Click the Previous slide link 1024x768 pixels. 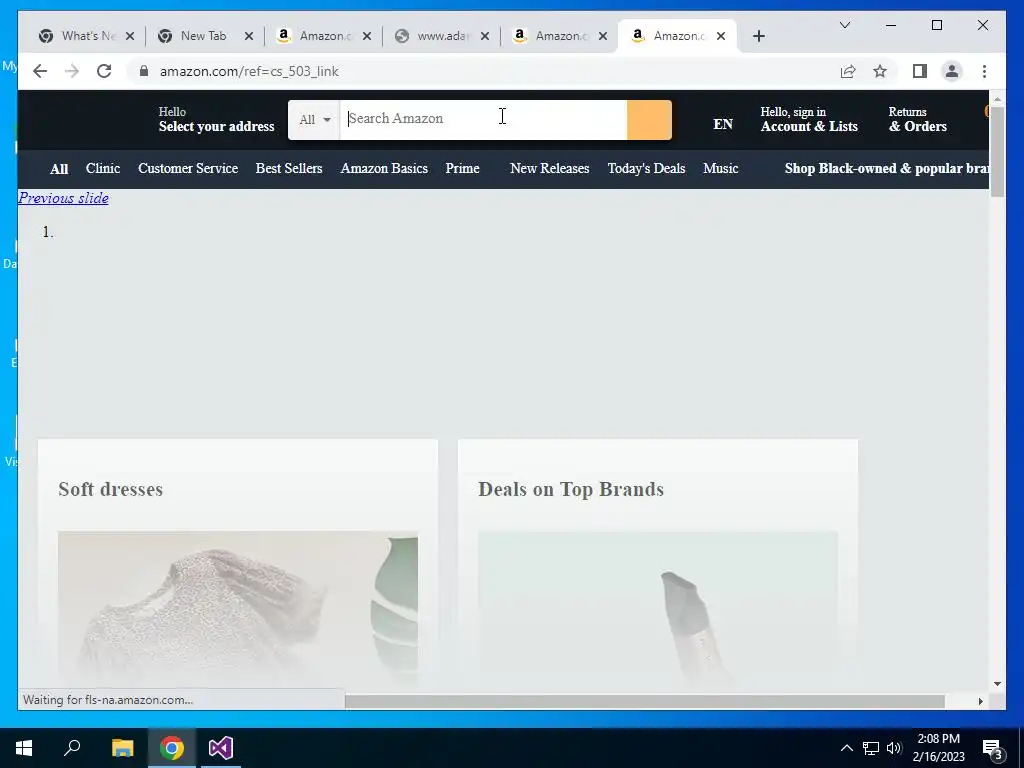(63, 198)
